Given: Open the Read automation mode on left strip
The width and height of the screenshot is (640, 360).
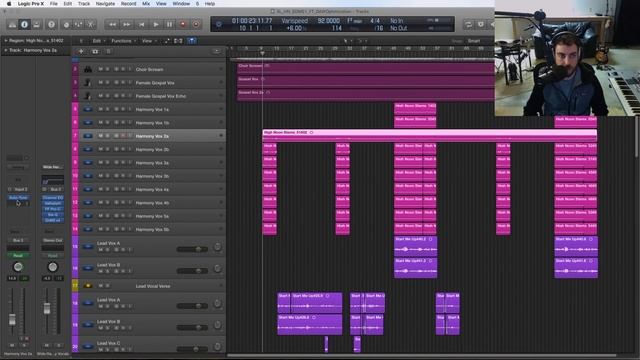Looking at the screenshot, I should (x=18, y=256).
